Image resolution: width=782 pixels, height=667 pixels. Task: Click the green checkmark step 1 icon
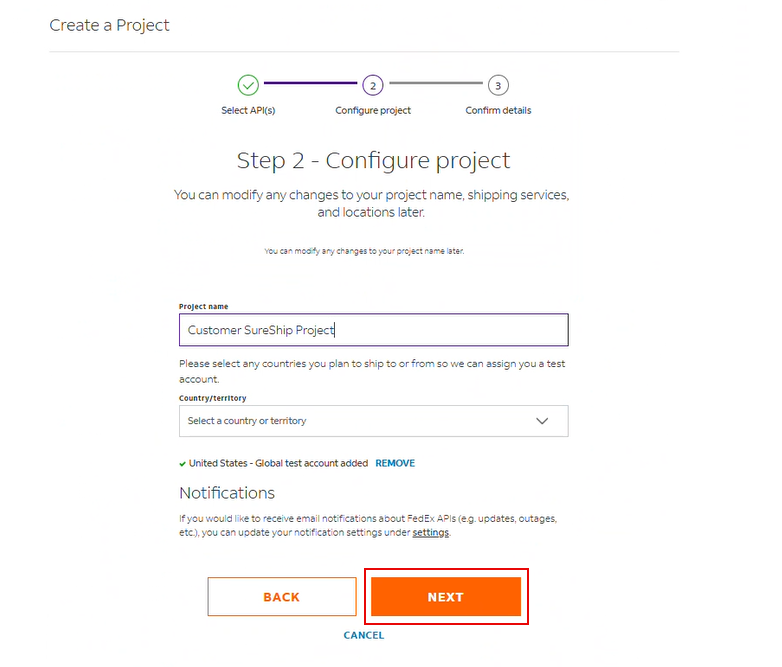[x=248, y=85]
